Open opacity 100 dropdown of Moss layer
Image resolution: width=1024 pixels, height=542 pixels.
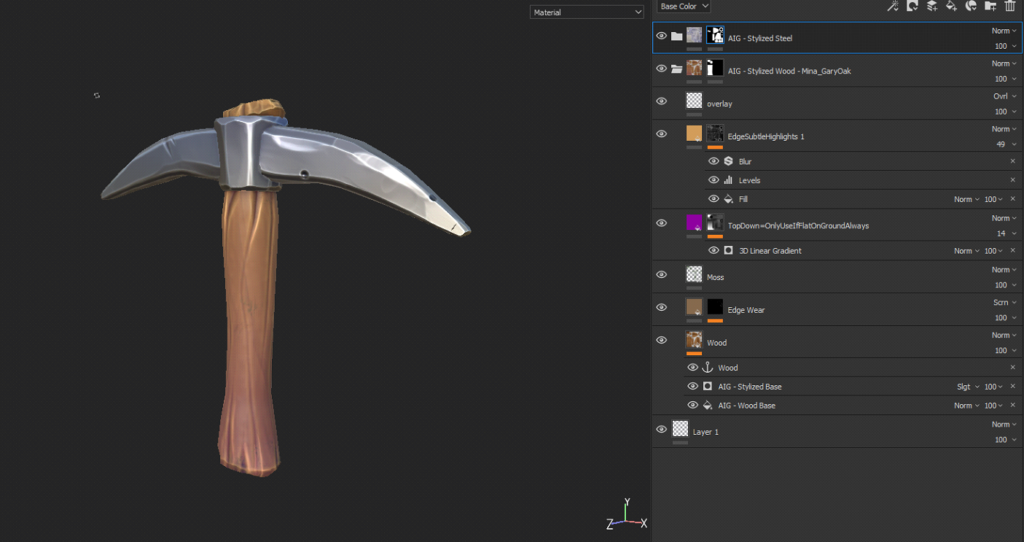[x=1006, y=285]
